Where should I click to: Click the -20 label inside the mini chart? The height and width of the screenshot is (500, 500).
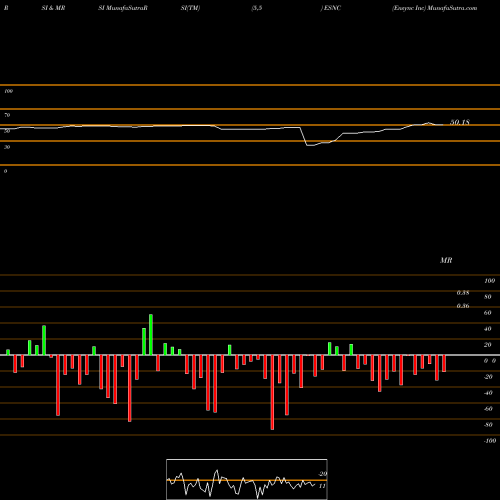pos(322,474)
